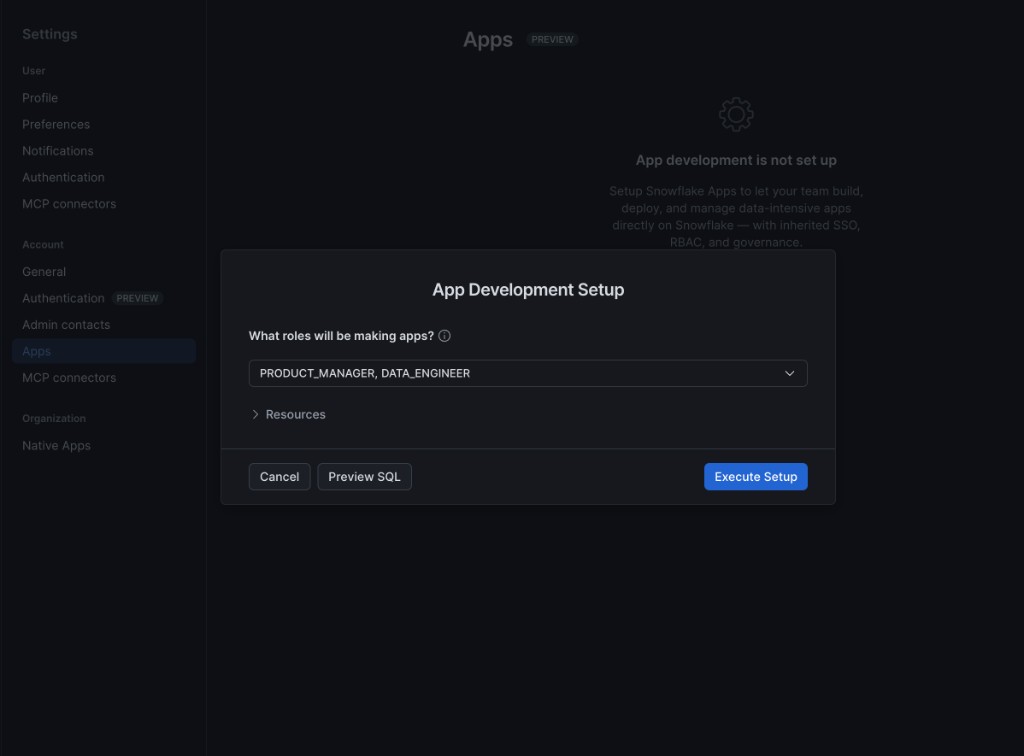
Task: Click the App Development Setup heading
Action: (528, 289)
